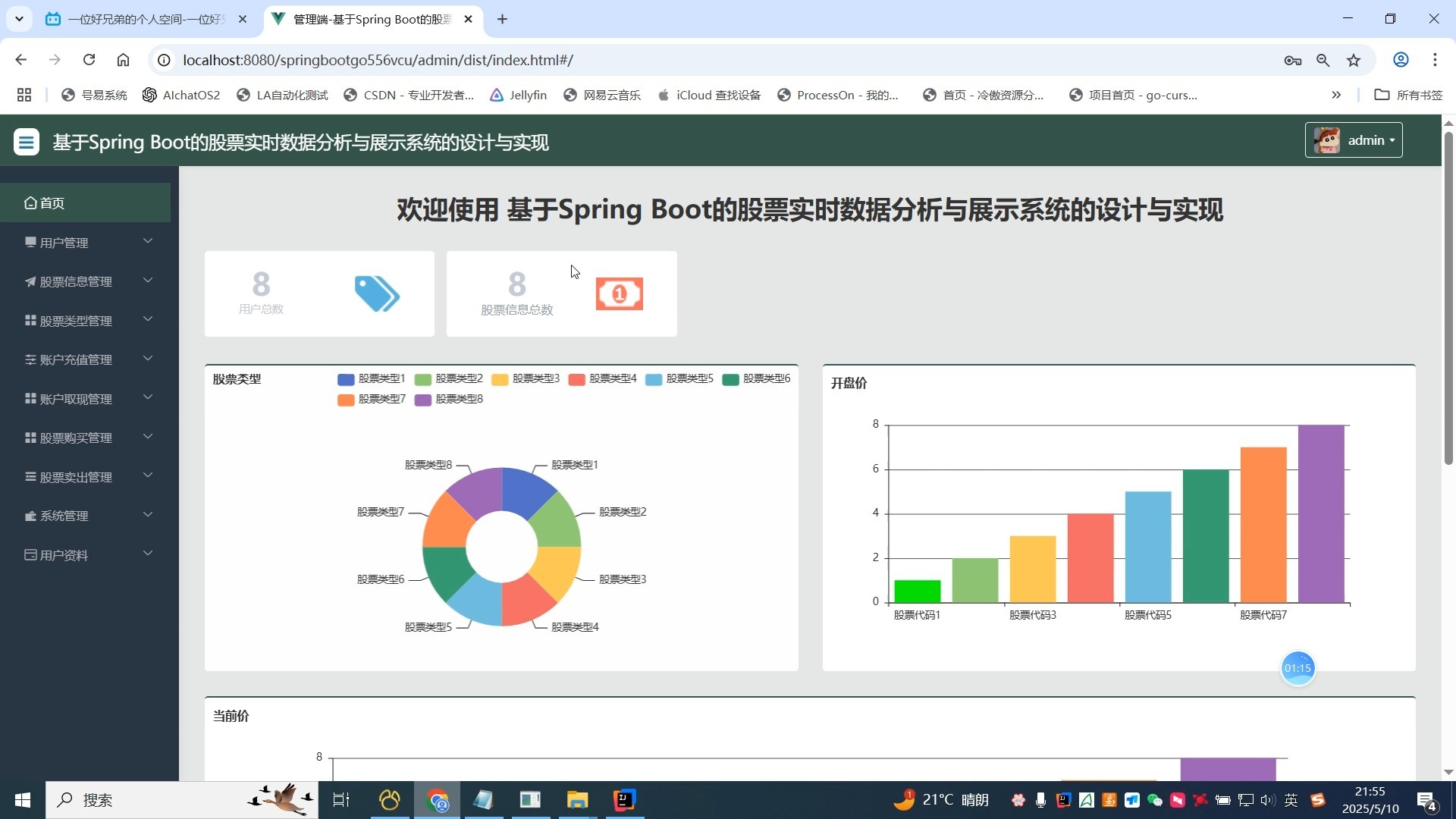This screenshot has width=1456, height=819.
Task: Toggle the 股票类型6 legend item
Action: pyautogui.click(x=757, y=378)
